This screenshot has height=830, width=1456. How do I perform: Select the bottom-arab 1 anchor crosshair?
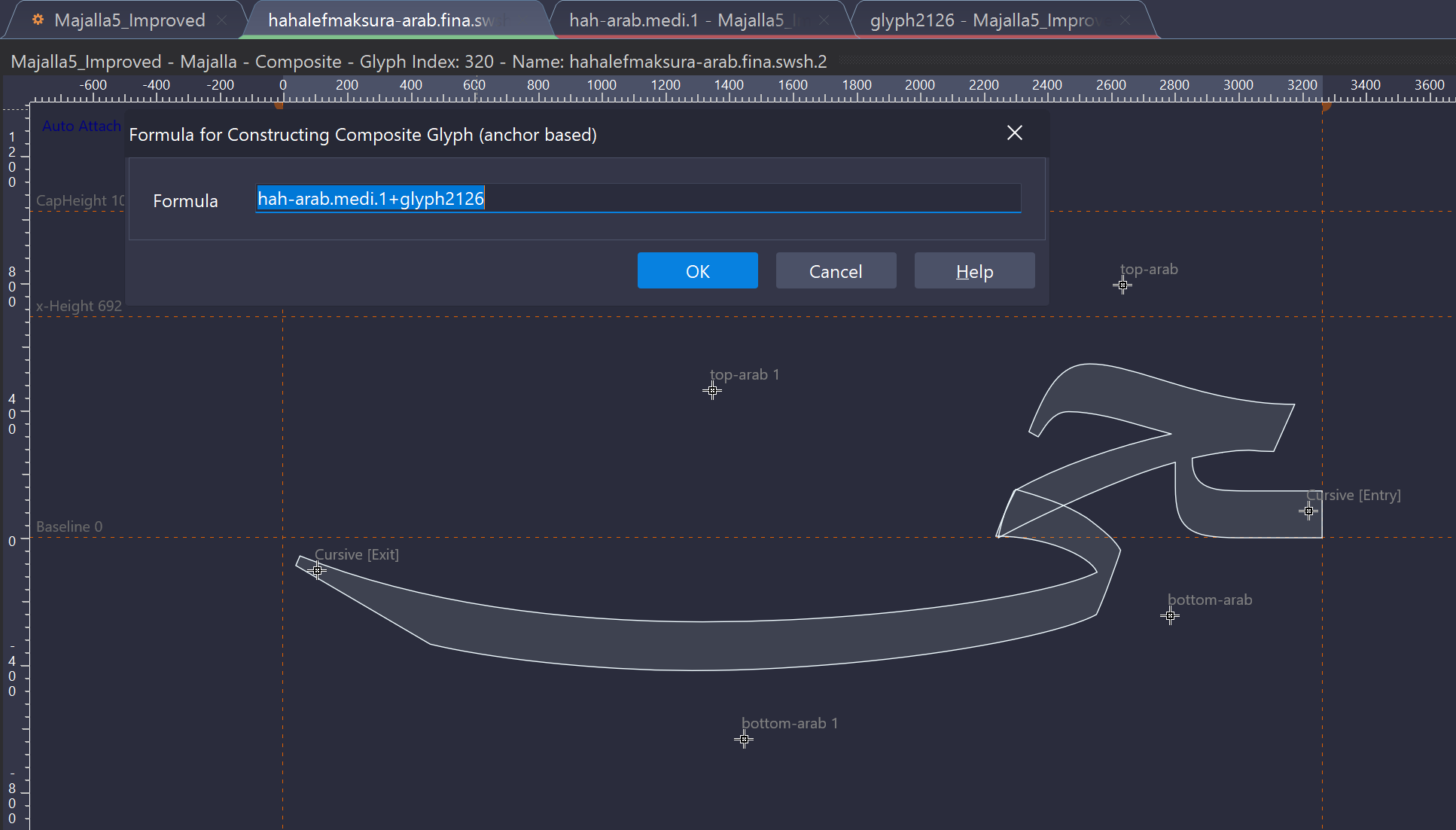pos(744,740)
